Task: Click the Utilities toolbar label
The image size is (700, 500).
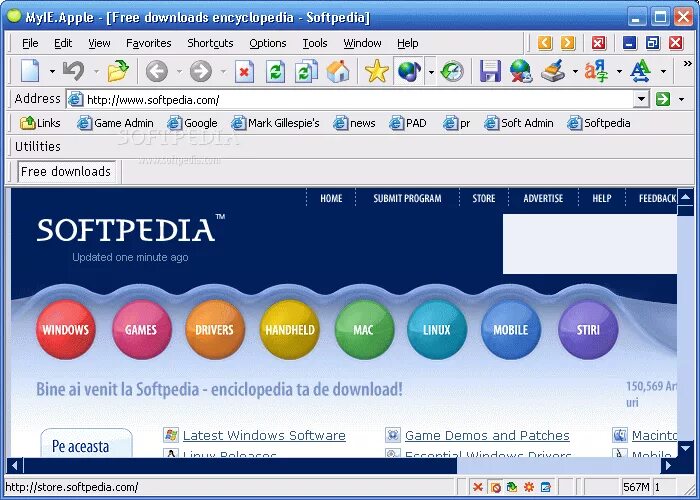Action: tap(38, 146)
